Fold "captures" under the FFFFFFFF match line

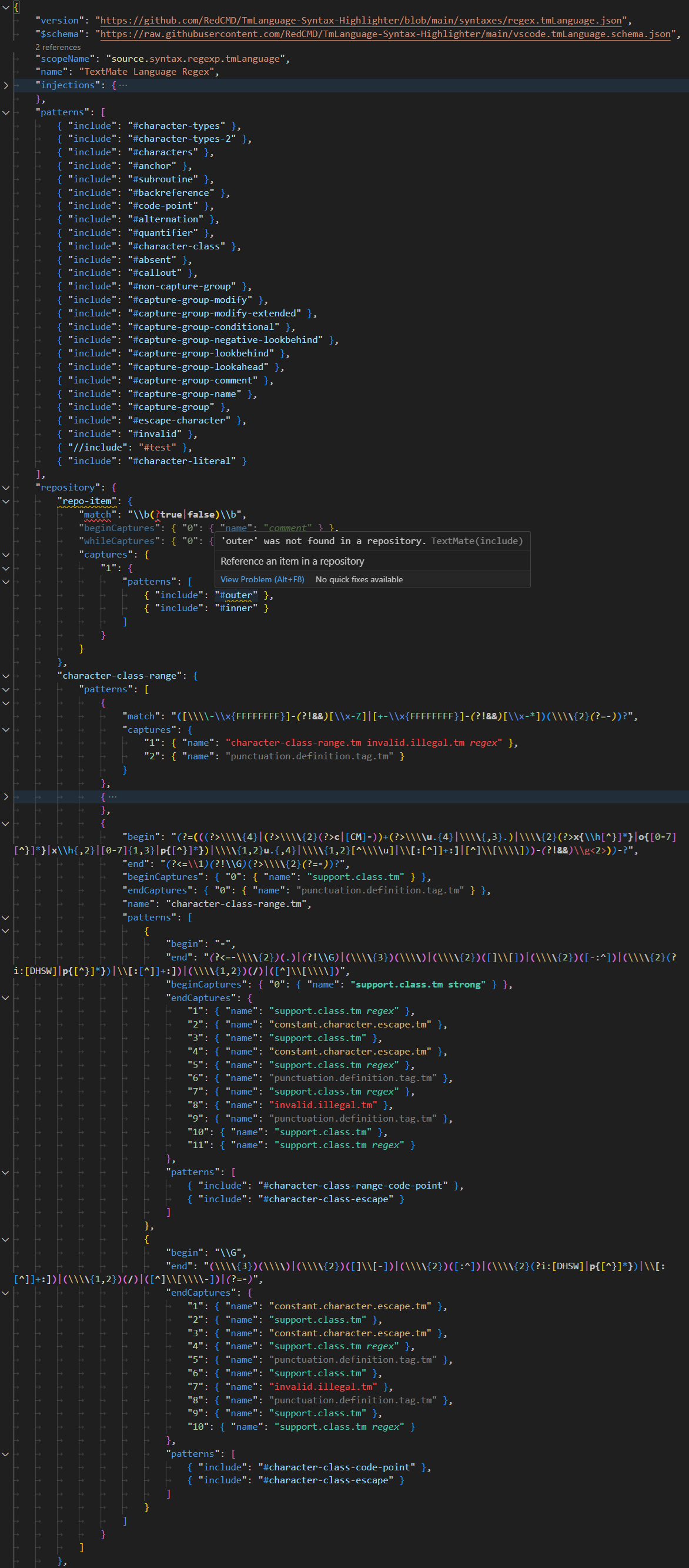click(x=6, y=729)
